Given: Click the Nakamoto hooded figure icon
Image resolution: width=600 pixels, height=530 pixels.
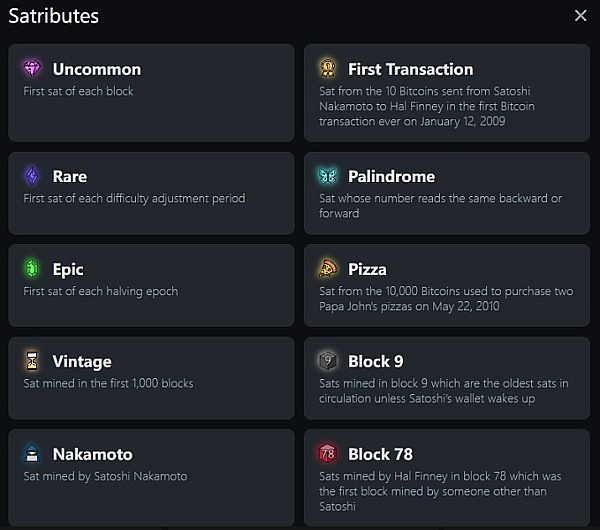Looking at the screenshot, I should coord(32,454).
